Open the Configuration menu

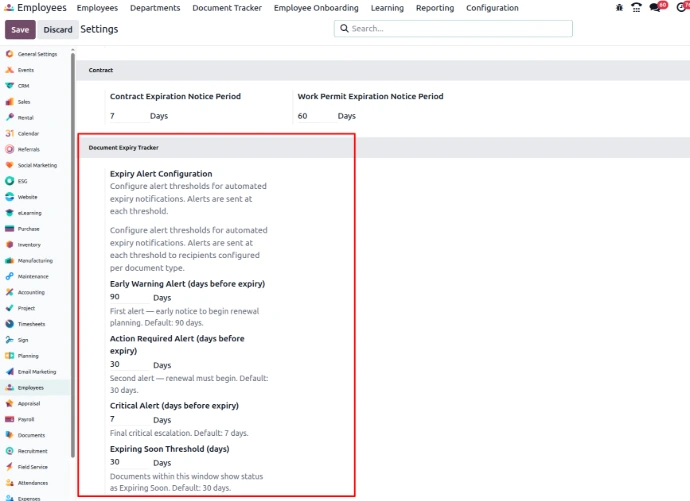[x=492, y=8]
